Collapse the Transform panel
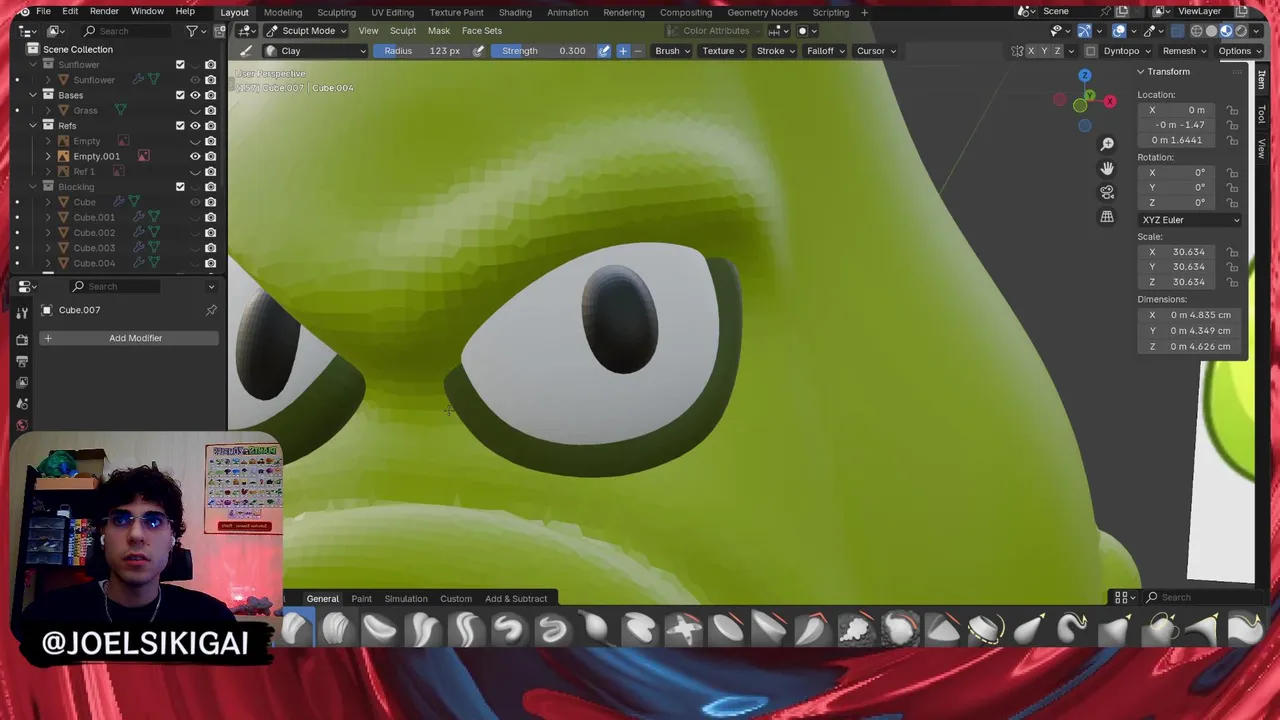 click(x=1140, y=72)
